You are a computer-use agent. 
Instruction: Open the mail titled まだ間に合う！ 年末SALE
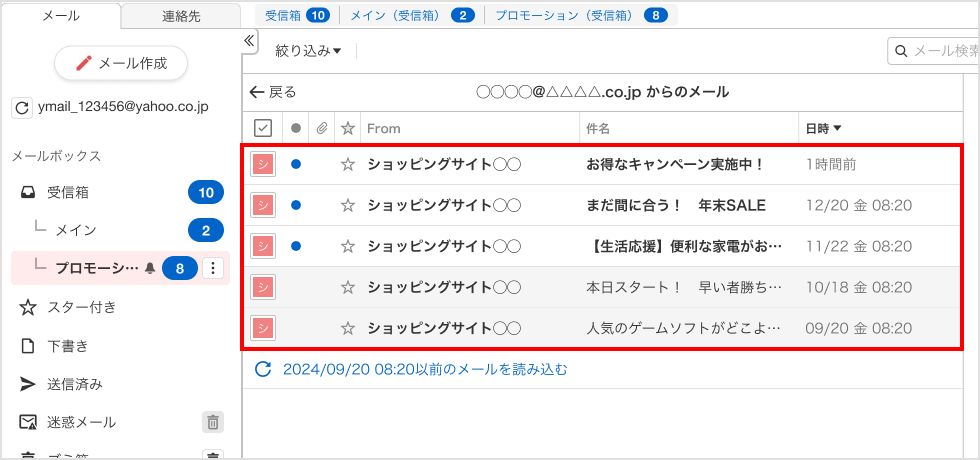(x=676, y=205)
